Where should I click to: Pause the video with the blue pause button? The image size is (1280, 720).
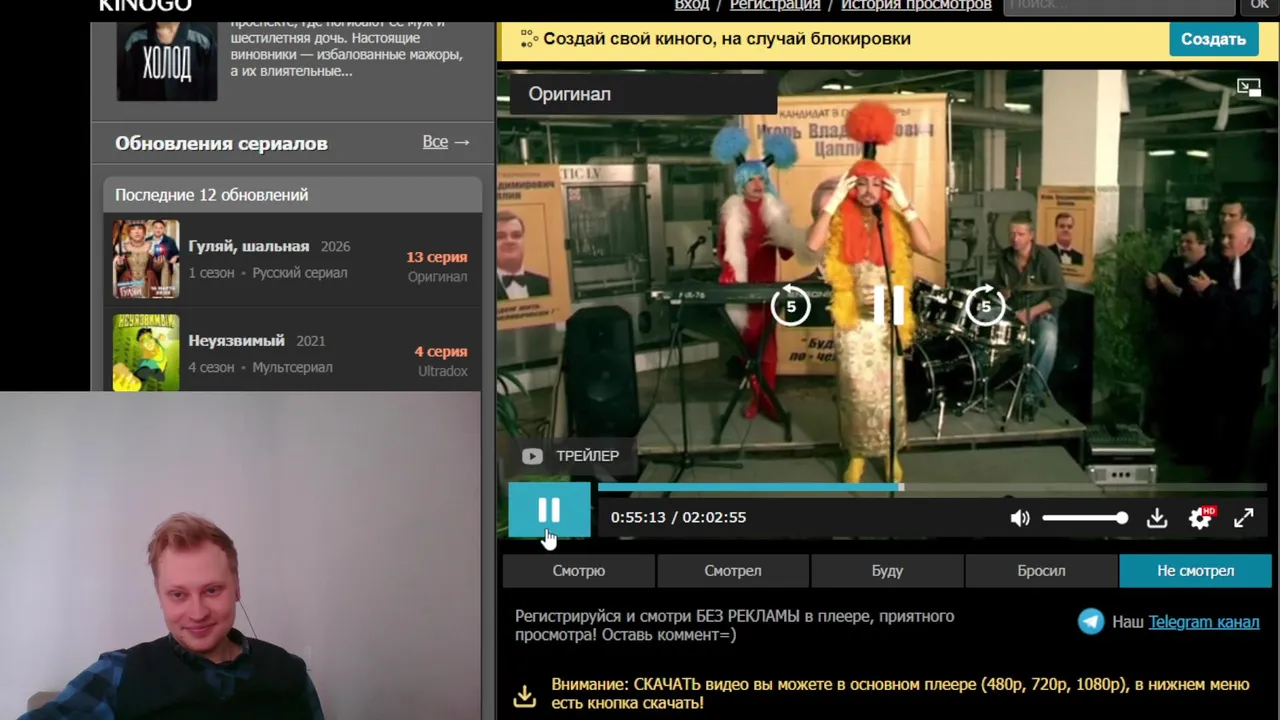click(x=549, y=511)
